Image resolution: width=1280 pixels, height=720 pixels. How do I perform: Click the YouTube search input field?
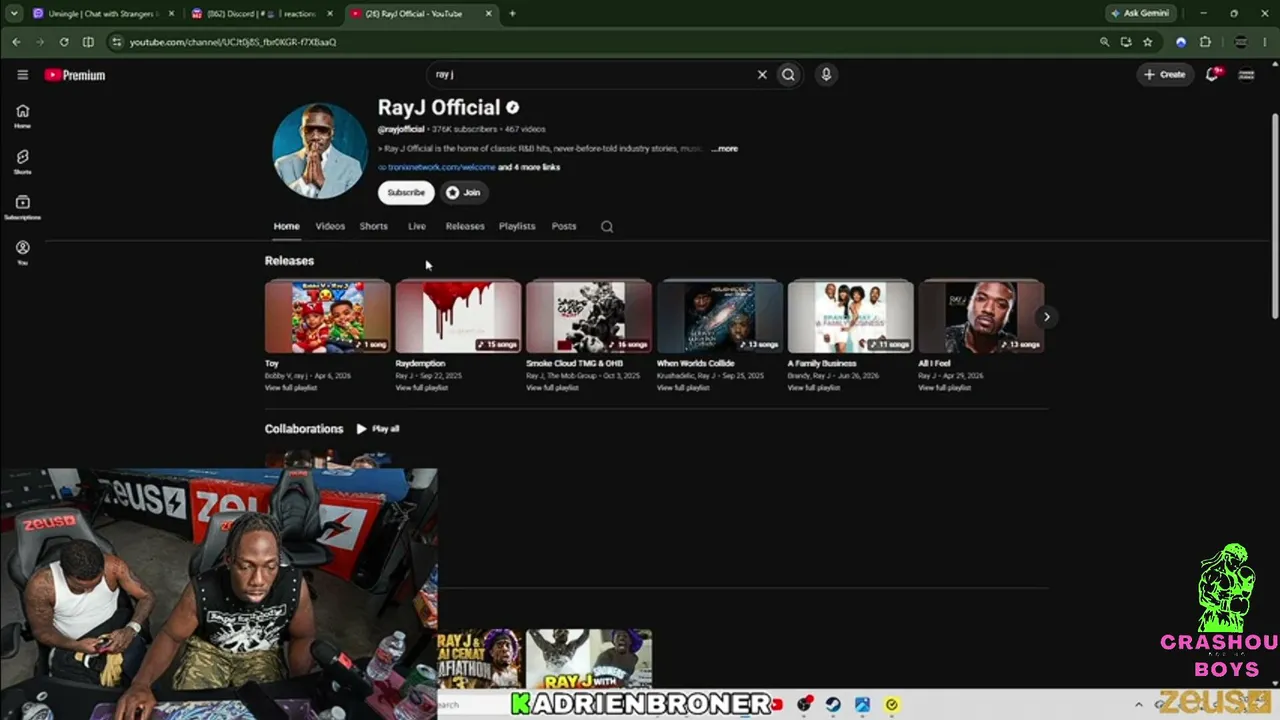pos(591,74)
